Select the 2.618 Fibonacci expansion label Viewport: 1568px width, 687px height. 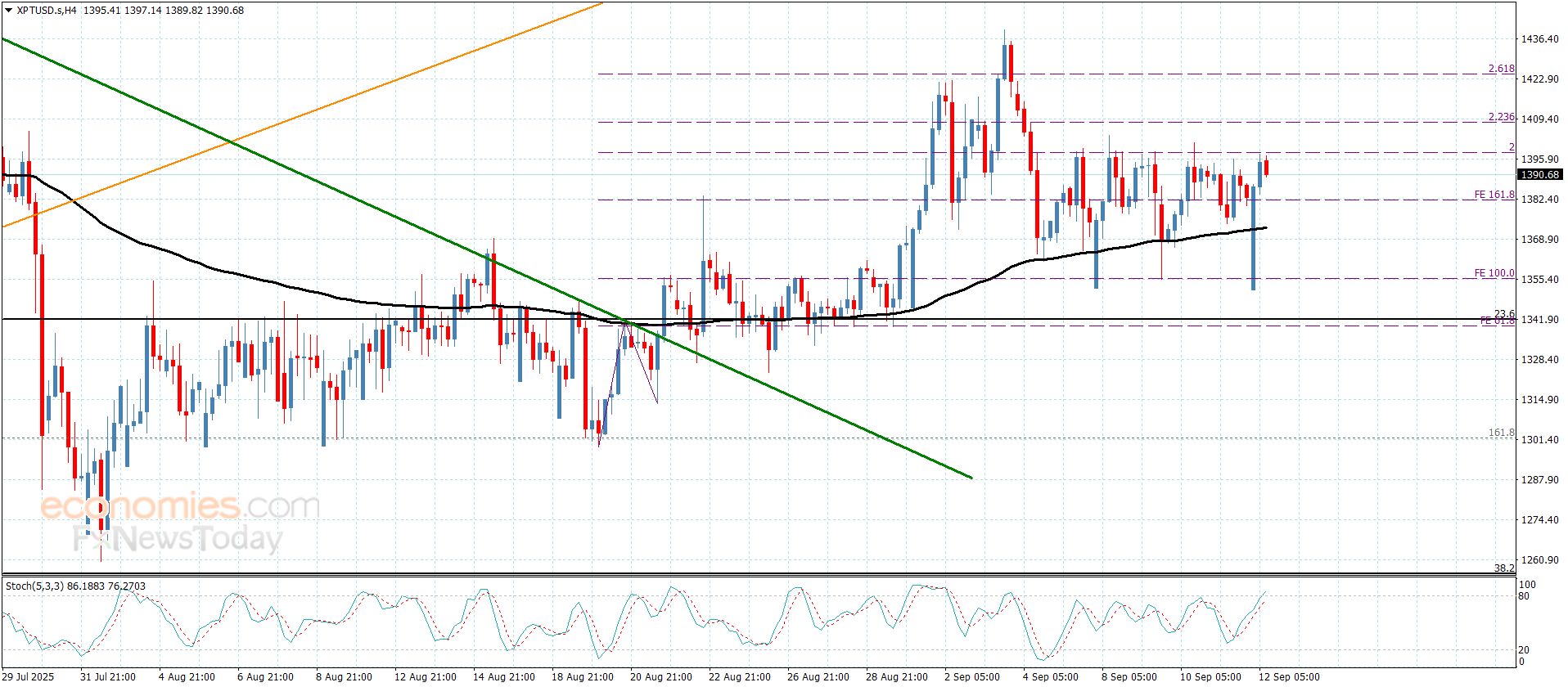1501,69
